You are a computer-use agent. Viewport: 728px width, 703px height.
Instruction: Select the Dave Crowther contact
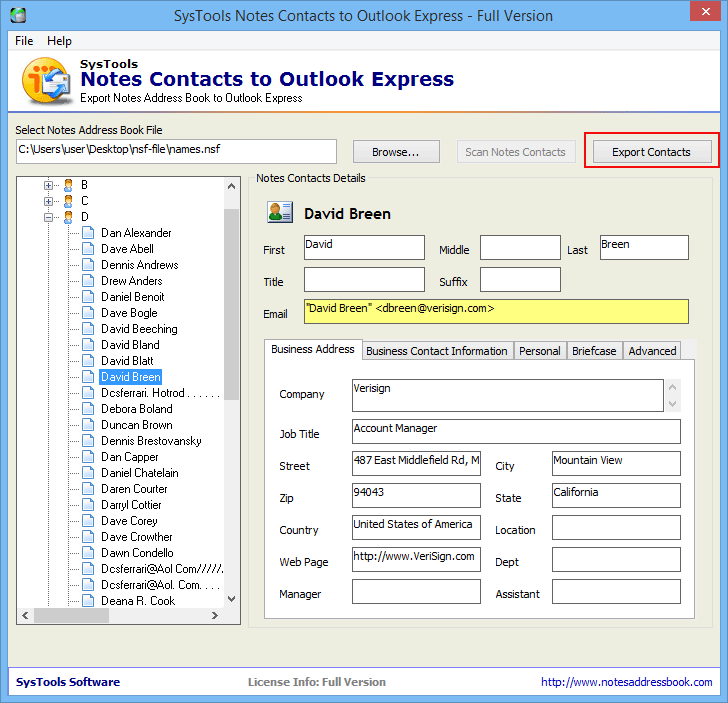tap(136, 537)
